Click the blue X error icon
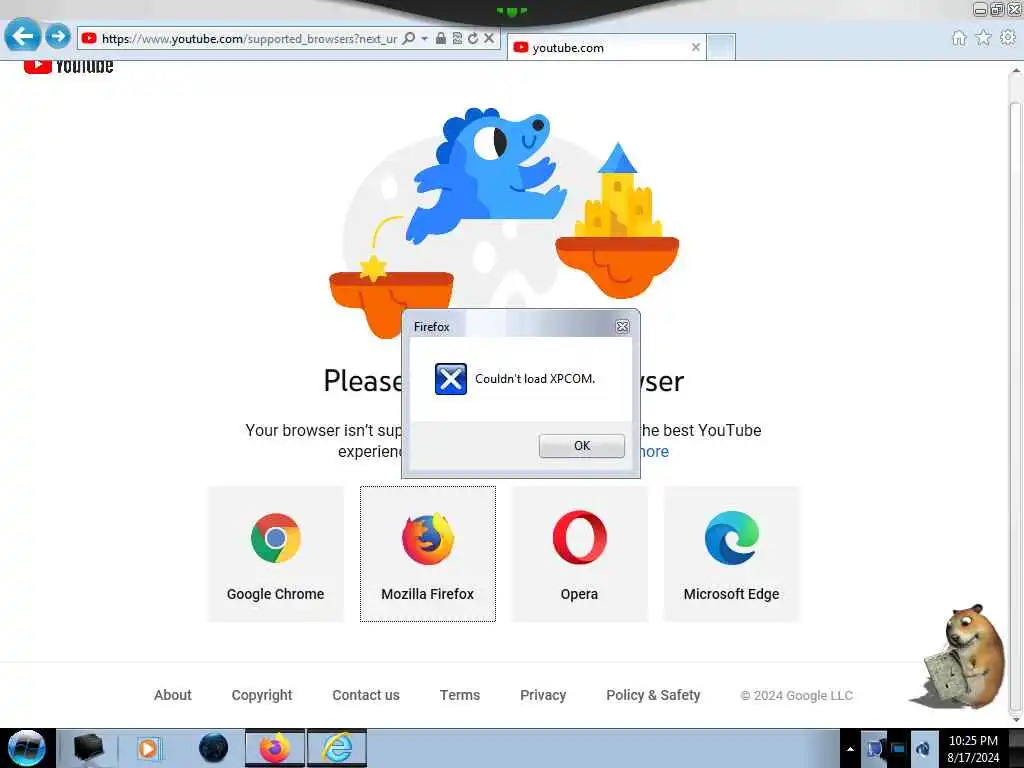Image resolution: width=1024 pixels, height=768 pixels. (x=451, y=379)
